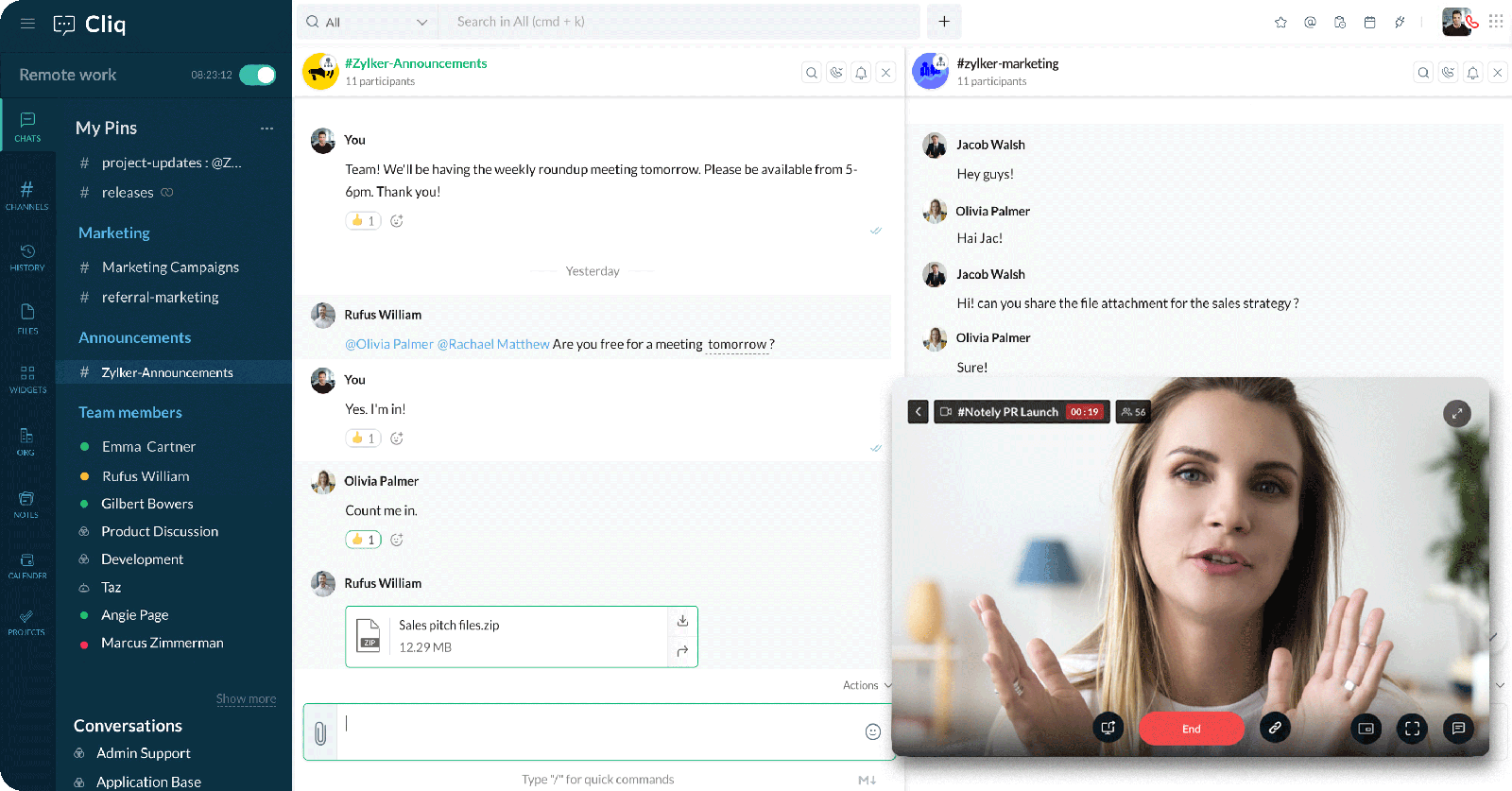Open the emoji picker in message box
1512x791 pixels.
[x=872, y=731]
